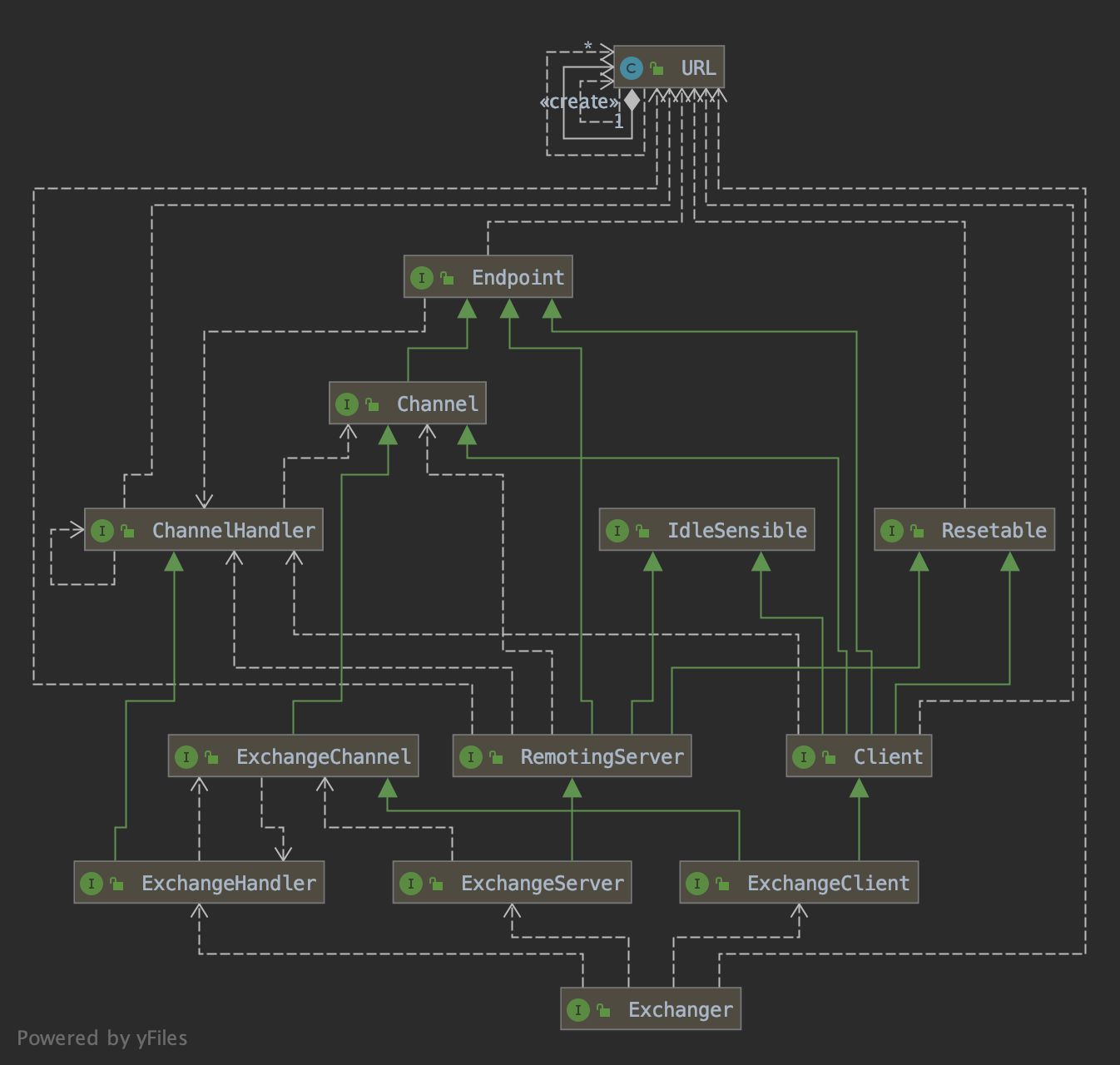
Task: Select the Exchanger node label
Action: (681, 1010)
